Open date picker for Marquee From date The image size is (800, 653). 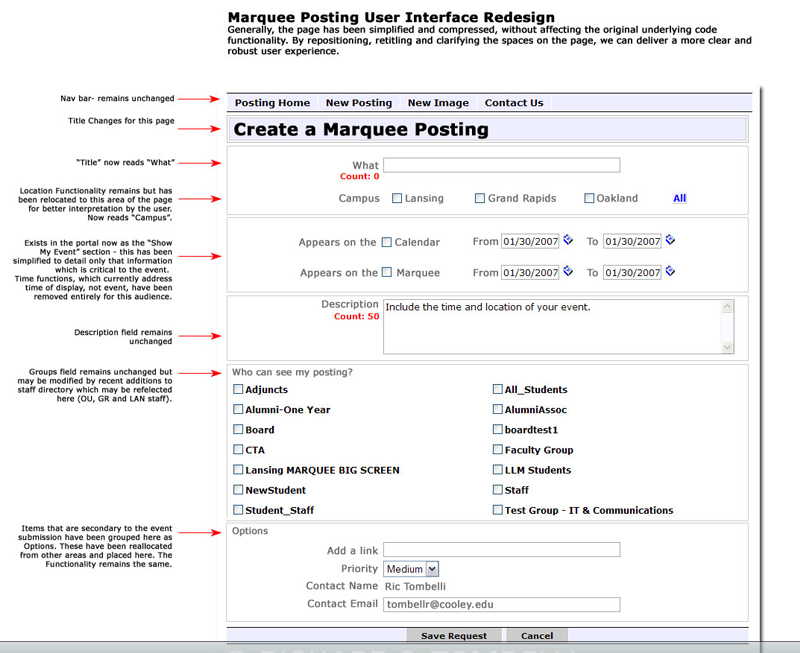click(x=568, y=271)
